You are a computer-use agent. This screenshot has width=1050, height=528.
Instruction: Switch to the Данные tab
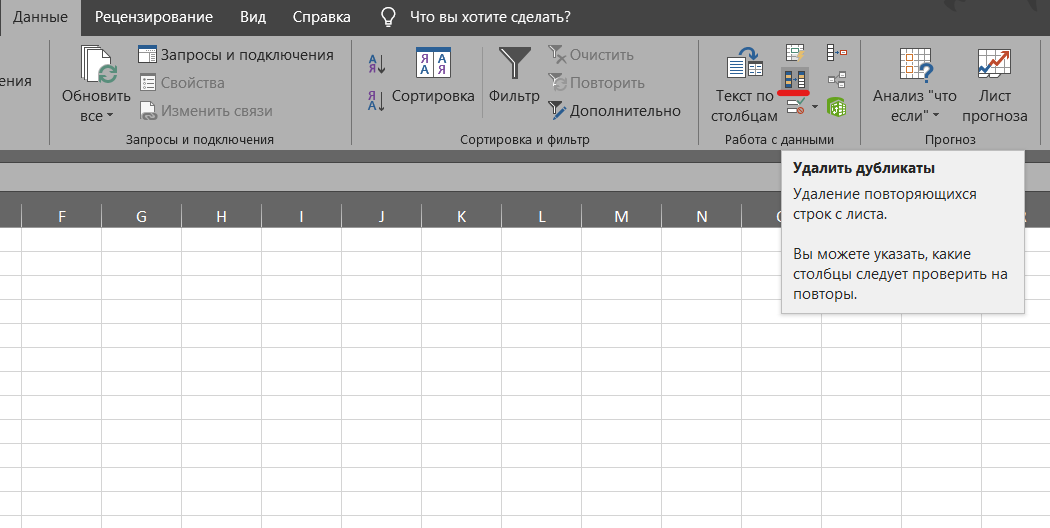40,17
